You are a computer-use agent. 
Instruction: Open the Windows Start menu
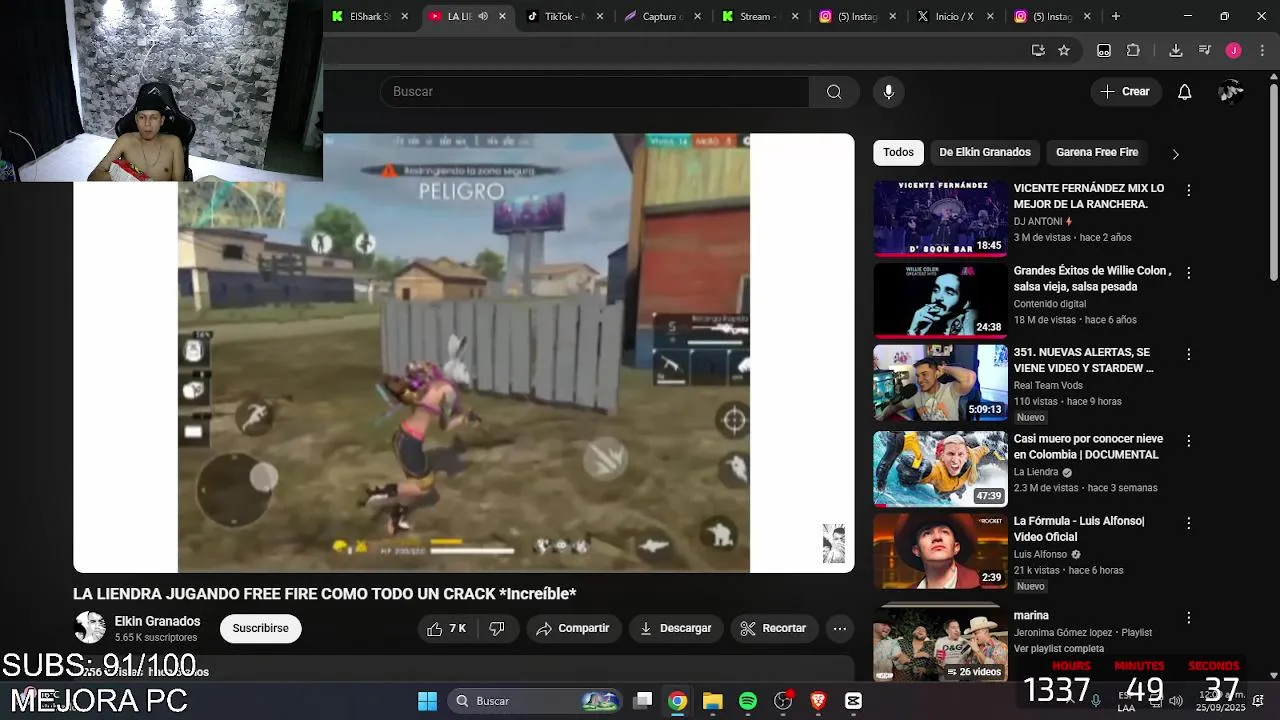427,701
